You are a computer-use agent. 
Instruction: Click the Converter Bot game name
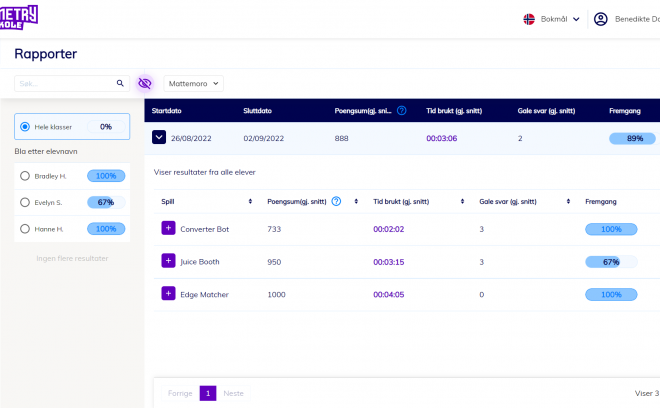(205, 229)
